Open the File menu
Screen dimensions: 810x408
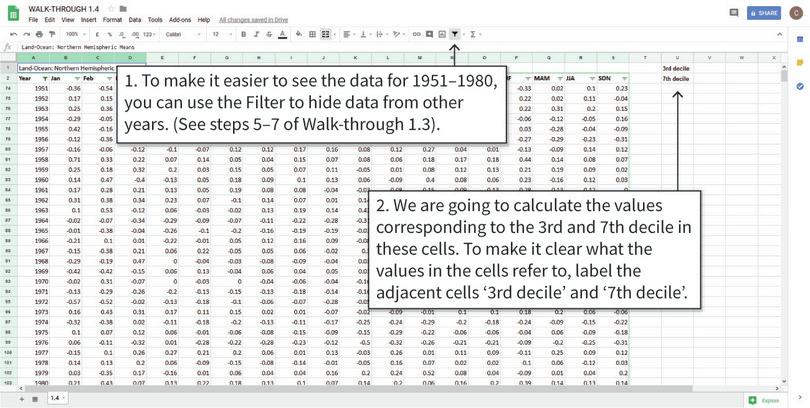point(33,20)
